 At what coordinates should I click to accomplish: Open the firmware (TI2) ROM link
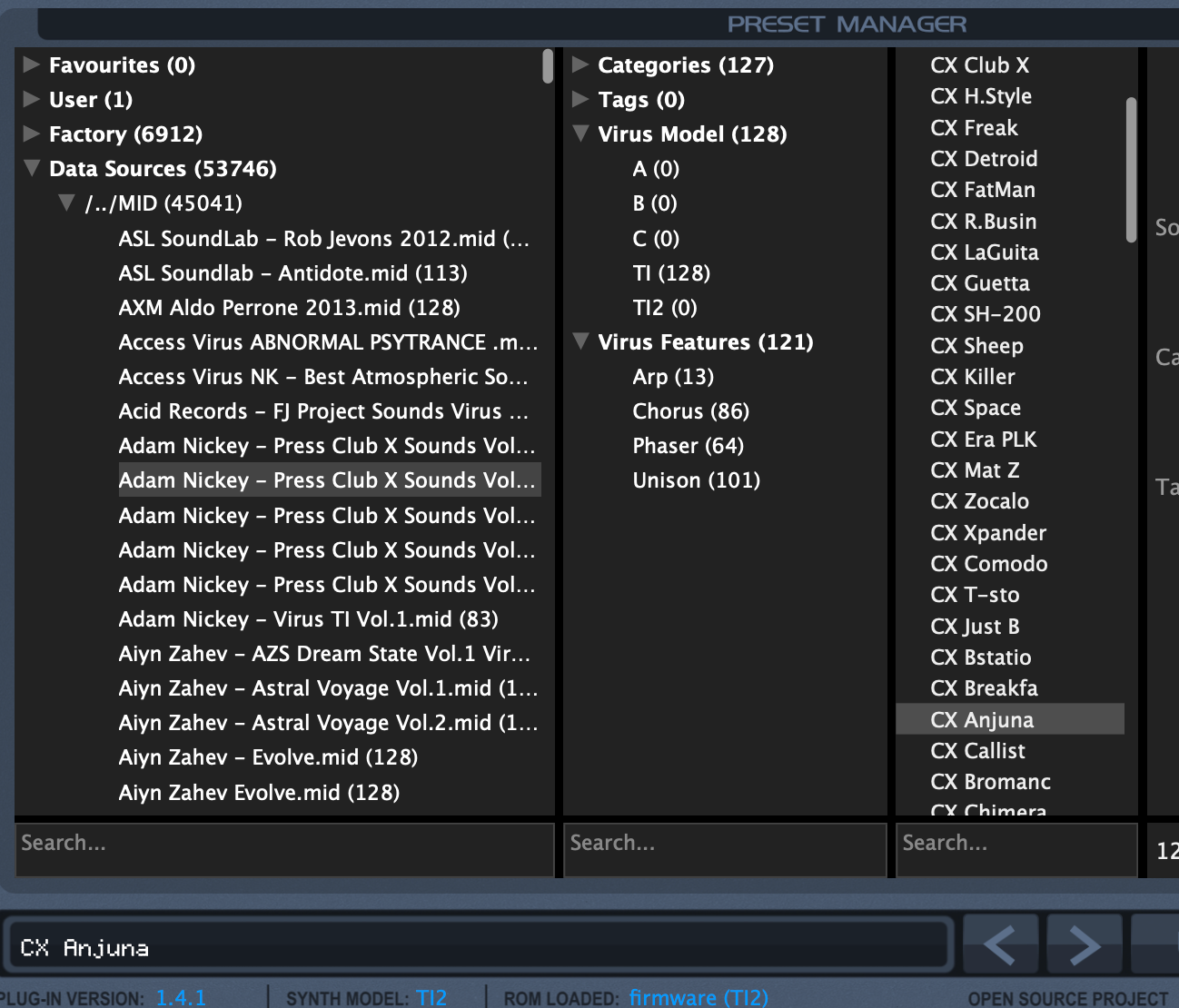(x=698, y=997)
